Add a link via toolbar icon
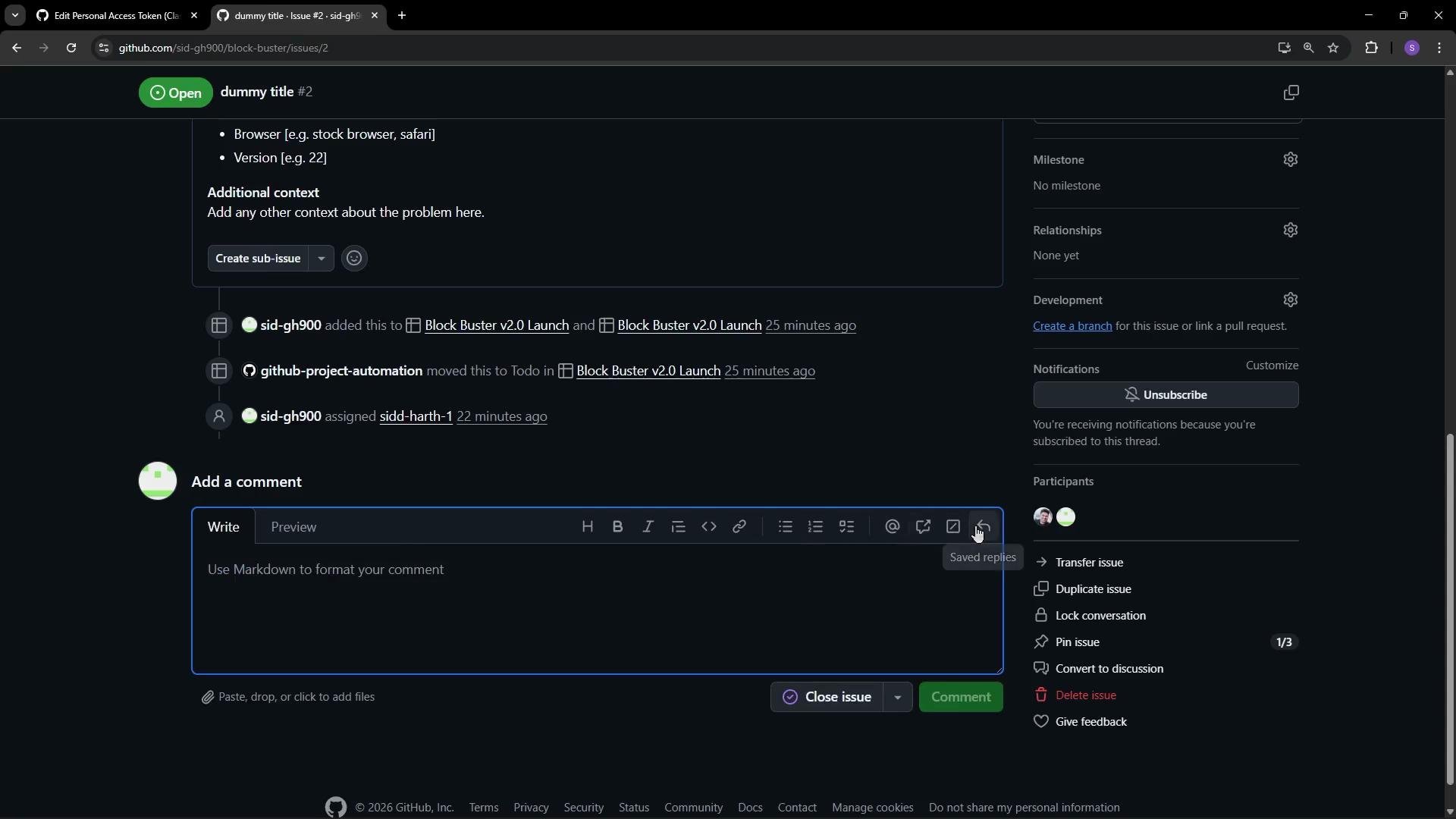 tap(739, 526)
